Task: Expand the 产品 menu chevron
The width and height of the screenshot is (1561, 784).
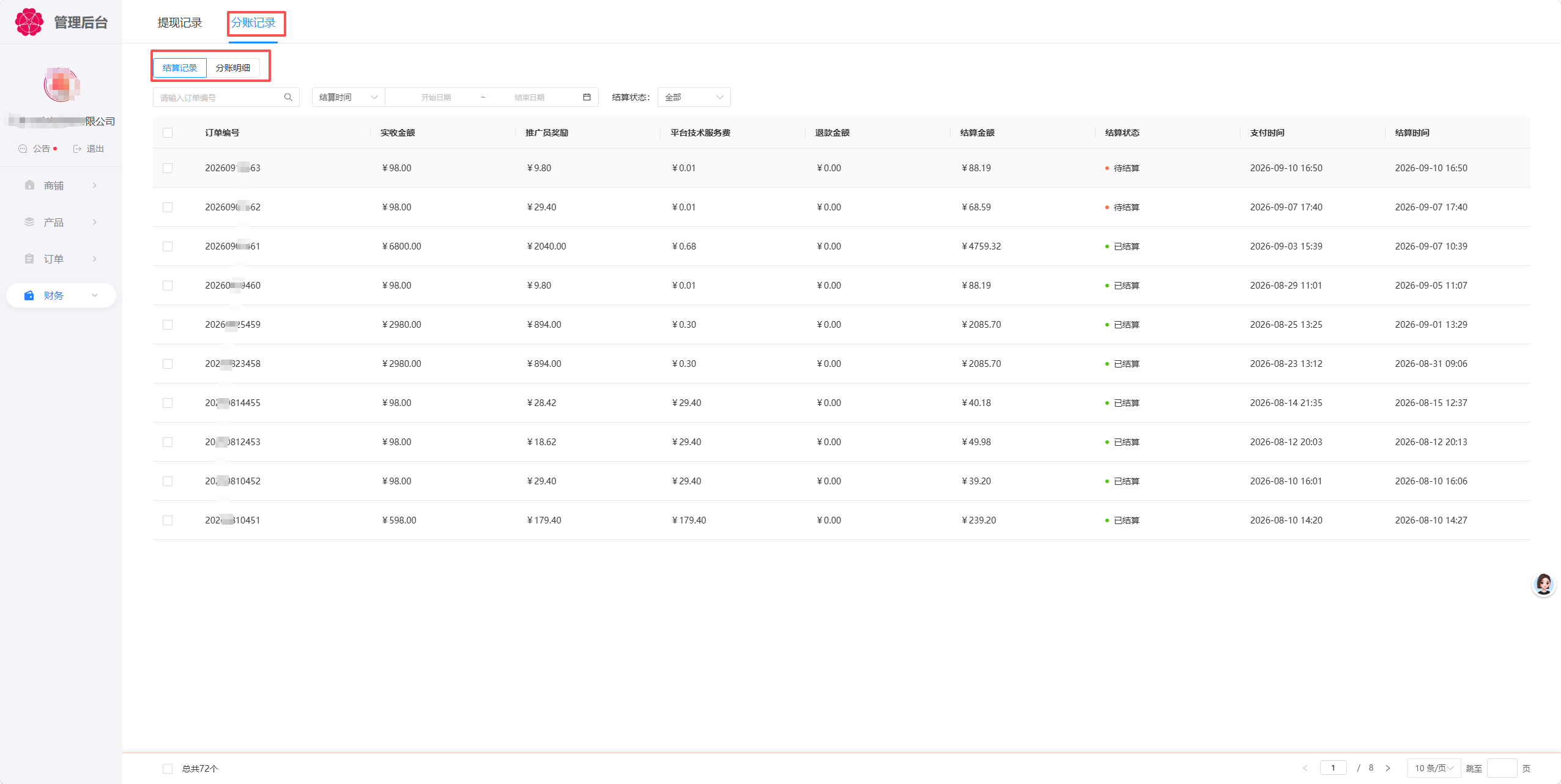Action: click(x=95, y=222)
